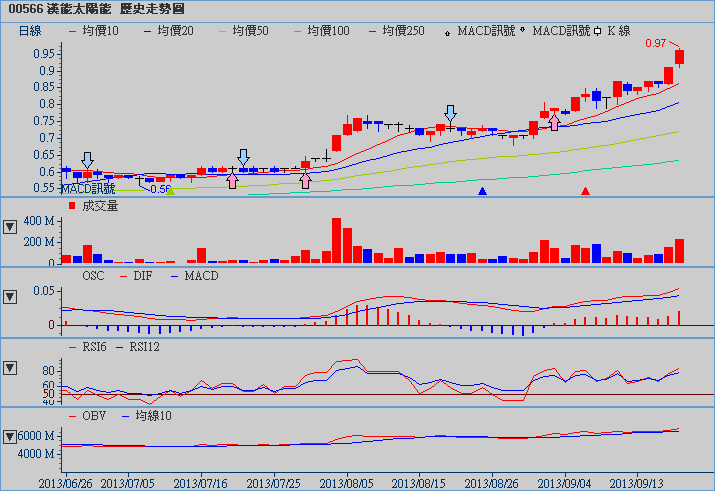Open the RSI panel dropdown arrow
Screen dimensions: 715x491
pyautogui.click(x=11, y=367)
